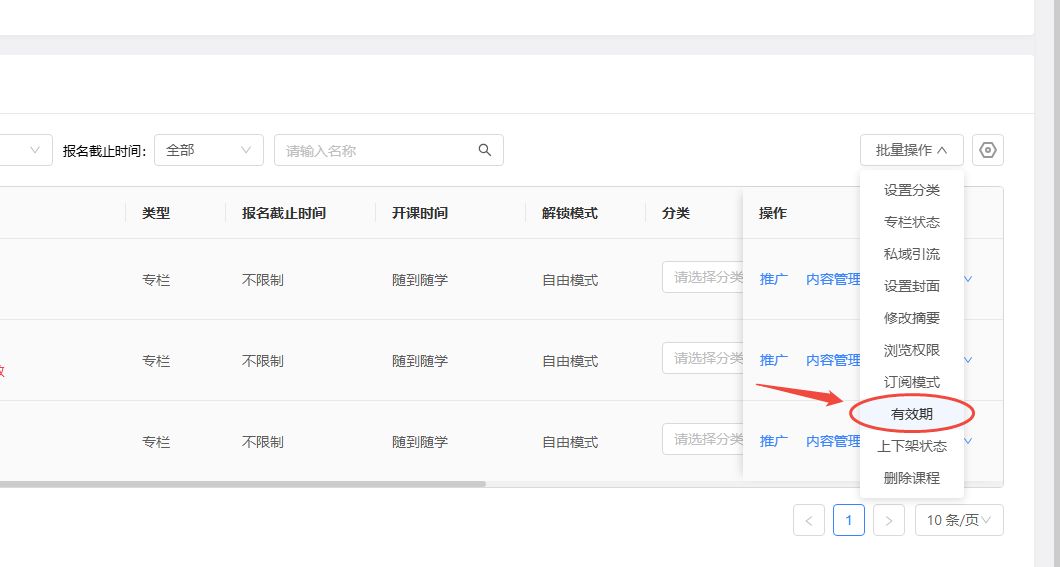This screenshot has height=567, width=1060.
Task: Select 浏览权限 from batch menu
Action: pos(911,350)
